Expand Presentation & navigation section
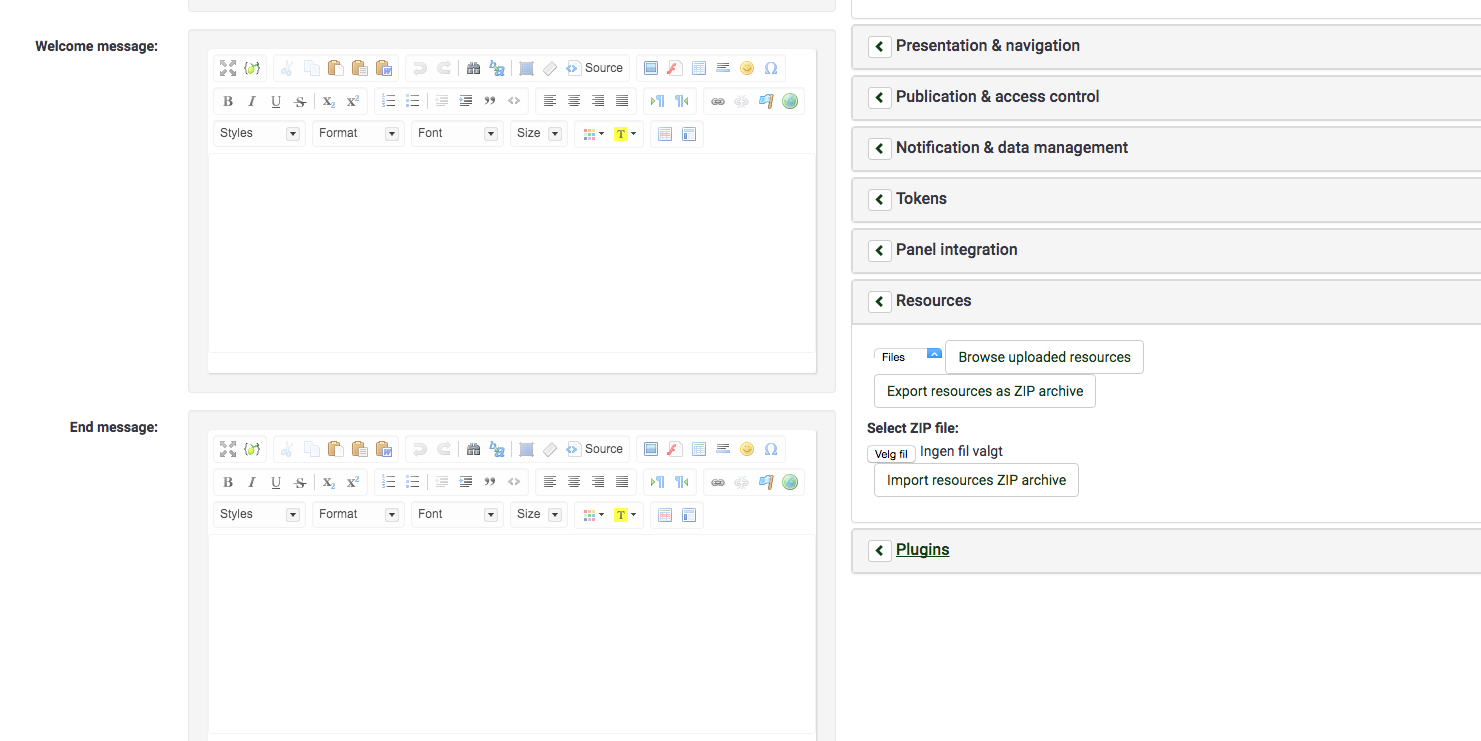Viewport: 1481px width, 741px height. coord(880,46)
